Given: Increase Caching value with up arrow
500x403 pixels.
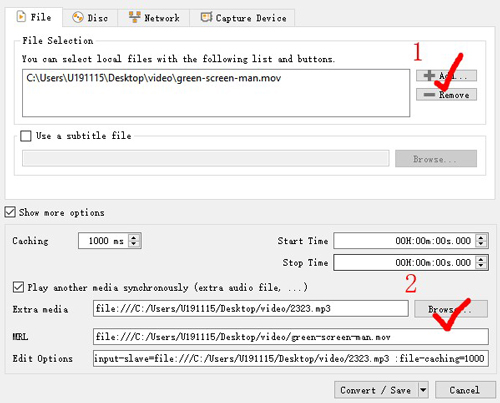Looking at the screenshot, I should pyautogui.click(x=134, y=237).
